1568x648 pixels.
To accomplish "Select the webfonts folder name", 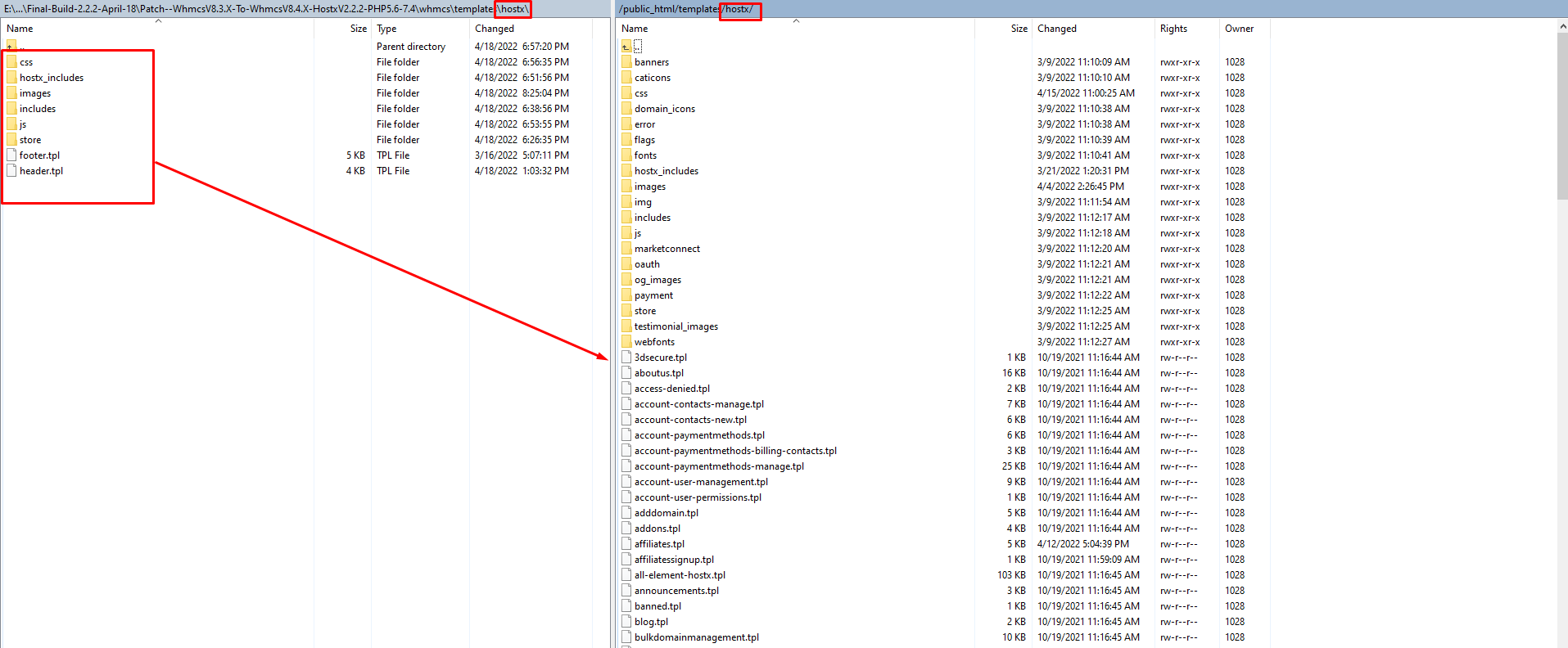I will click(x=654, y=342).
